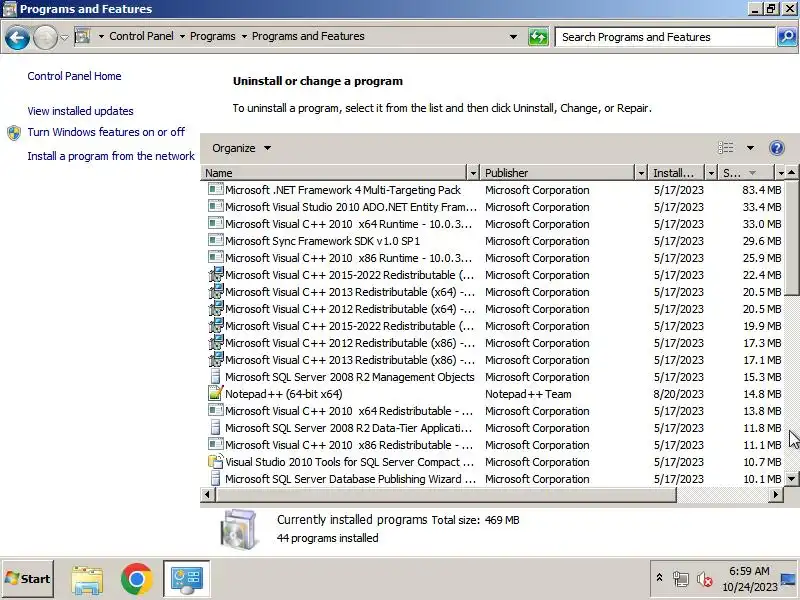Click the magnifier search button
Image resolution: width=800 pixels, height=600 pixels.
coord(787,37)
